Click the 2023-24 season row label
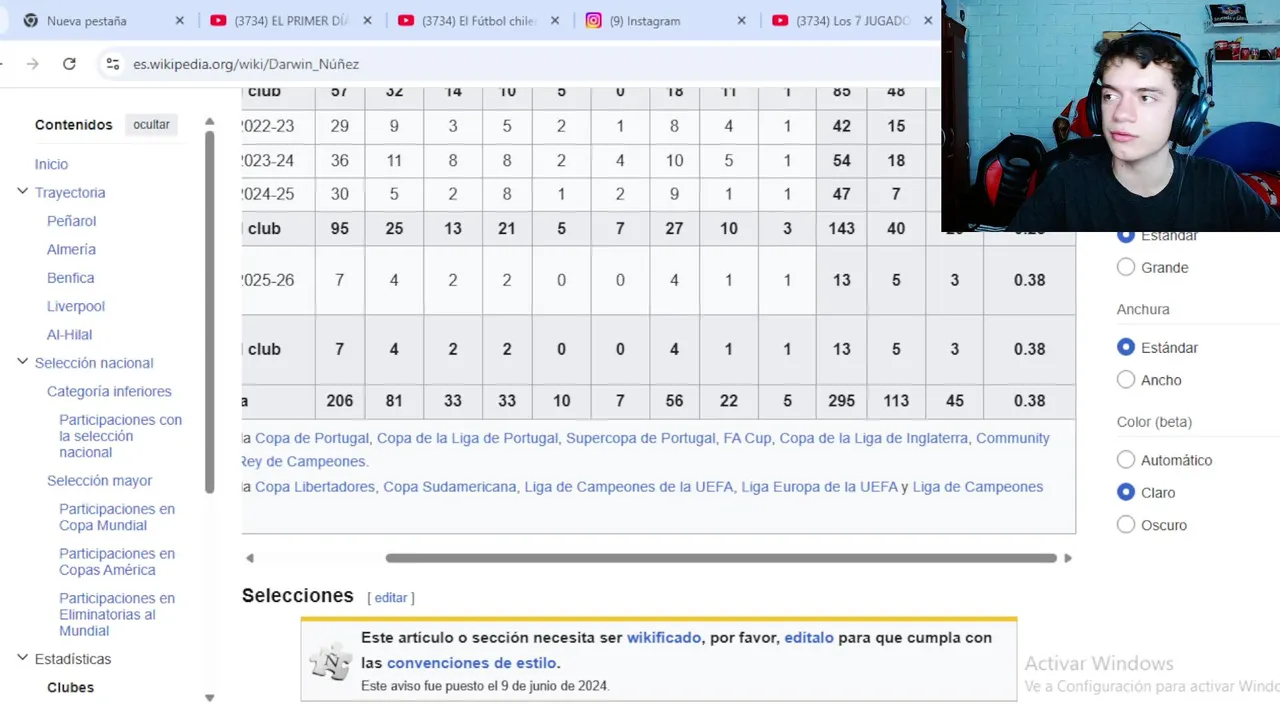 268,160
